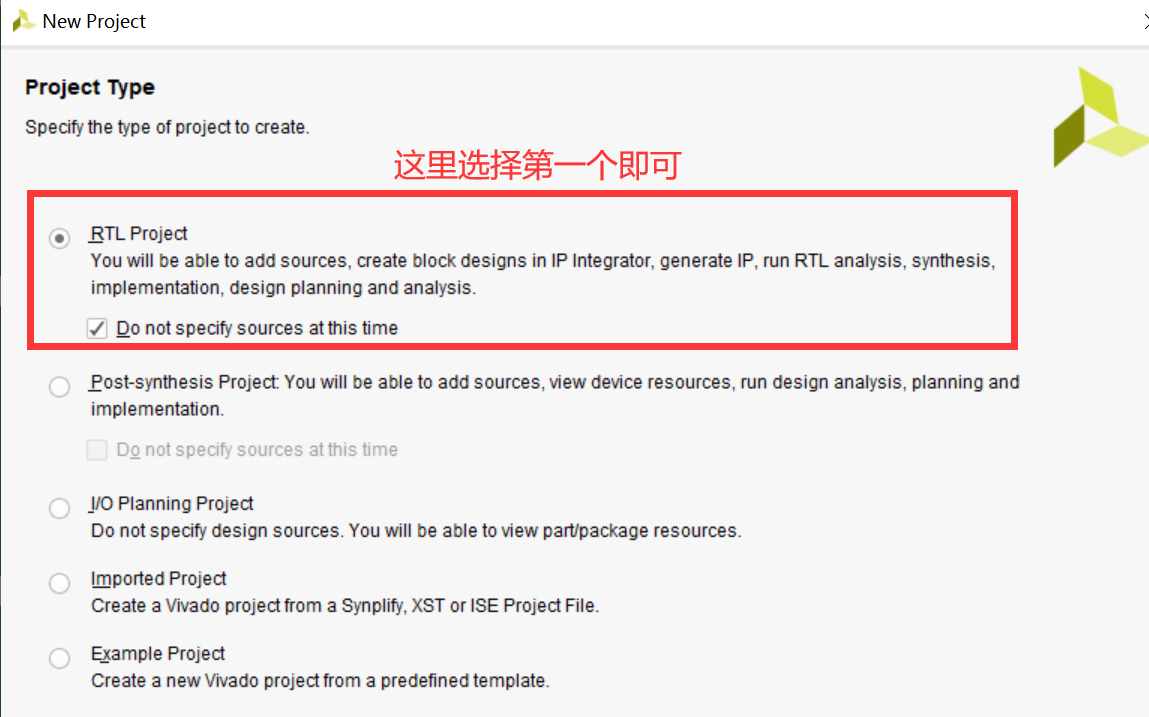Choose the Post-synthesis Project radio button

[60, 387]
